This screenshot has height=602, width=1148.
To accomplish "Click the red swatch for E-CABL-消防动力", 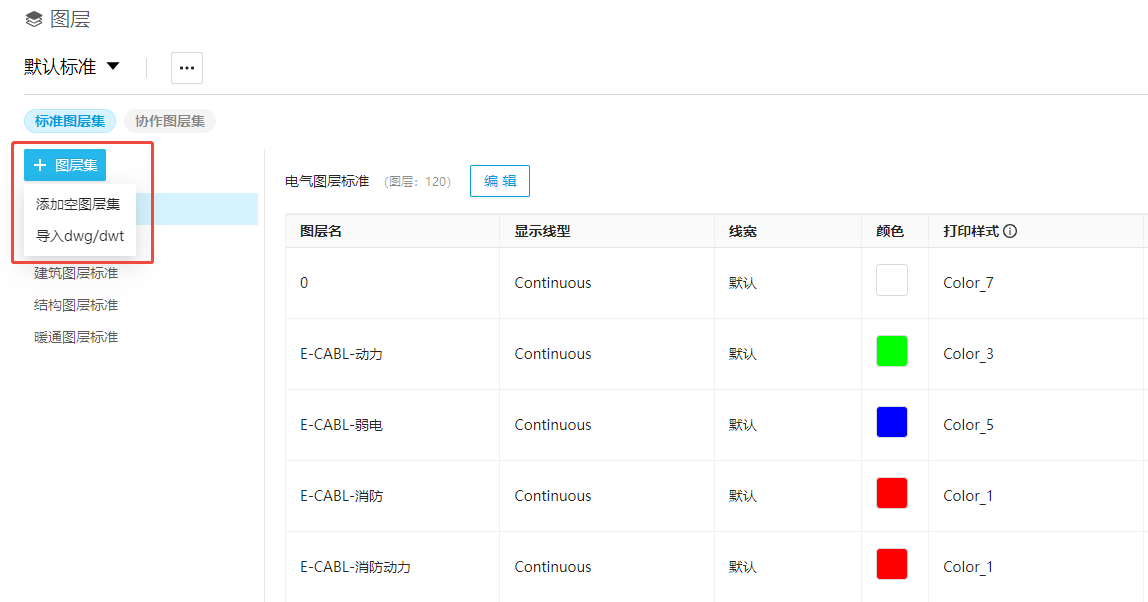I will coord(891,564).
